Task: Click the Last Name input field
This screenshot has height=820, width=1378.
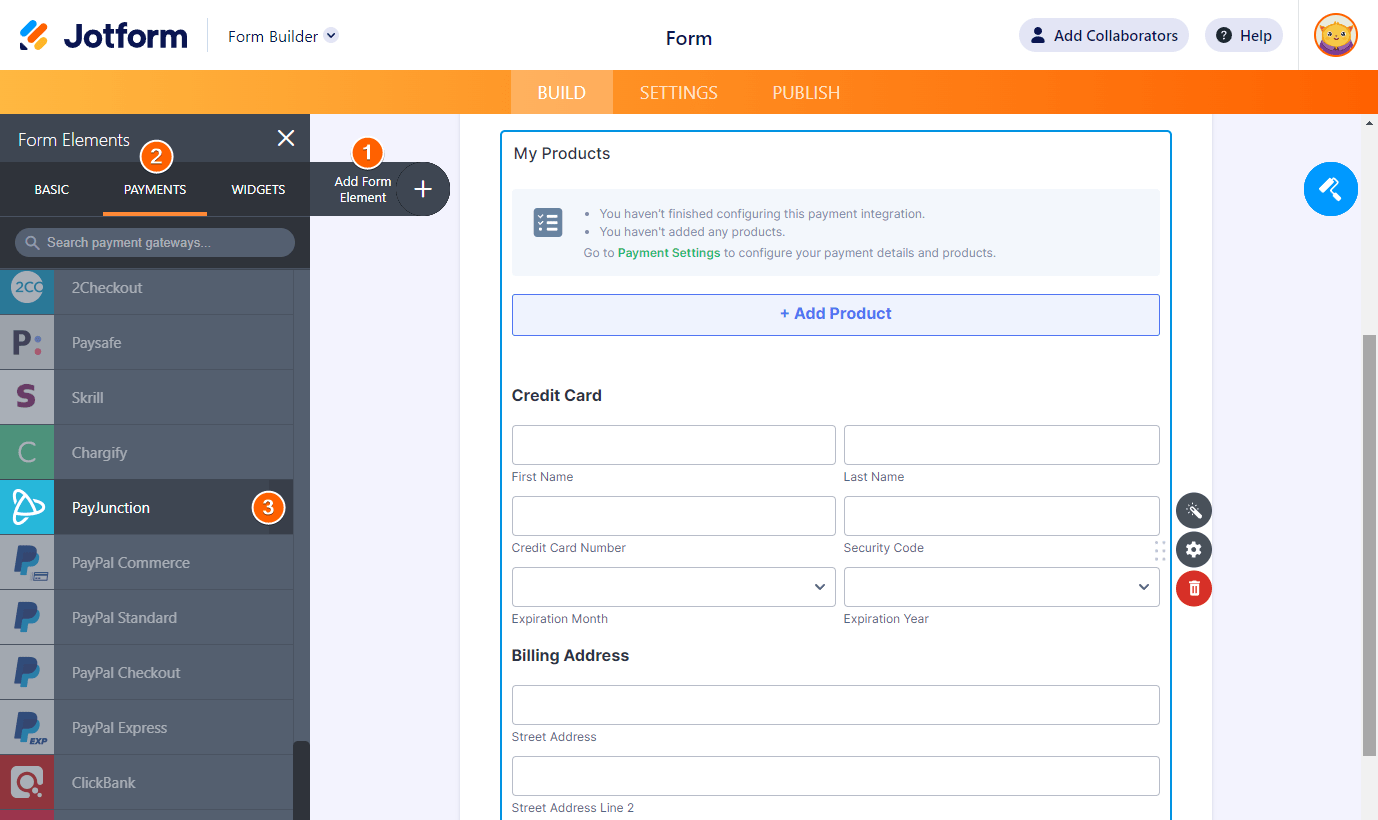Action: (x=1001, y=445)
